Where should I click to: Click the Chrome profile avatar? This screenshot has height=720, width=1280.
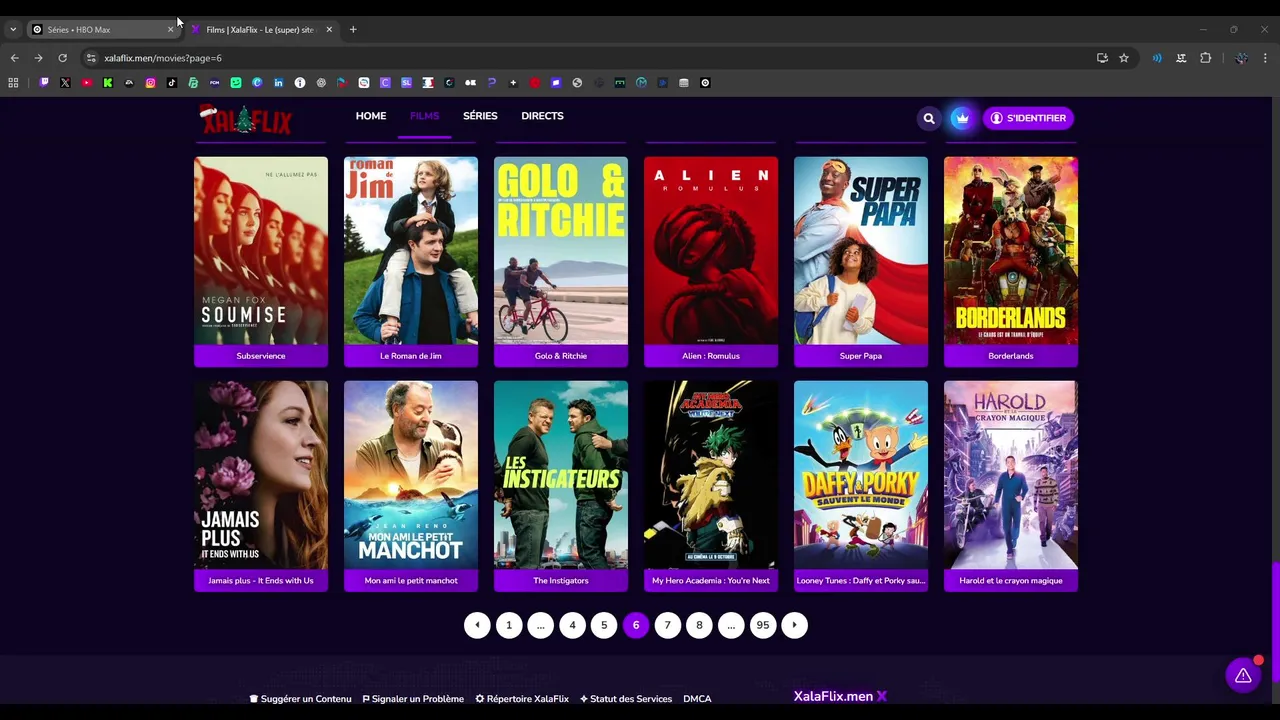tap(1241, 58)
